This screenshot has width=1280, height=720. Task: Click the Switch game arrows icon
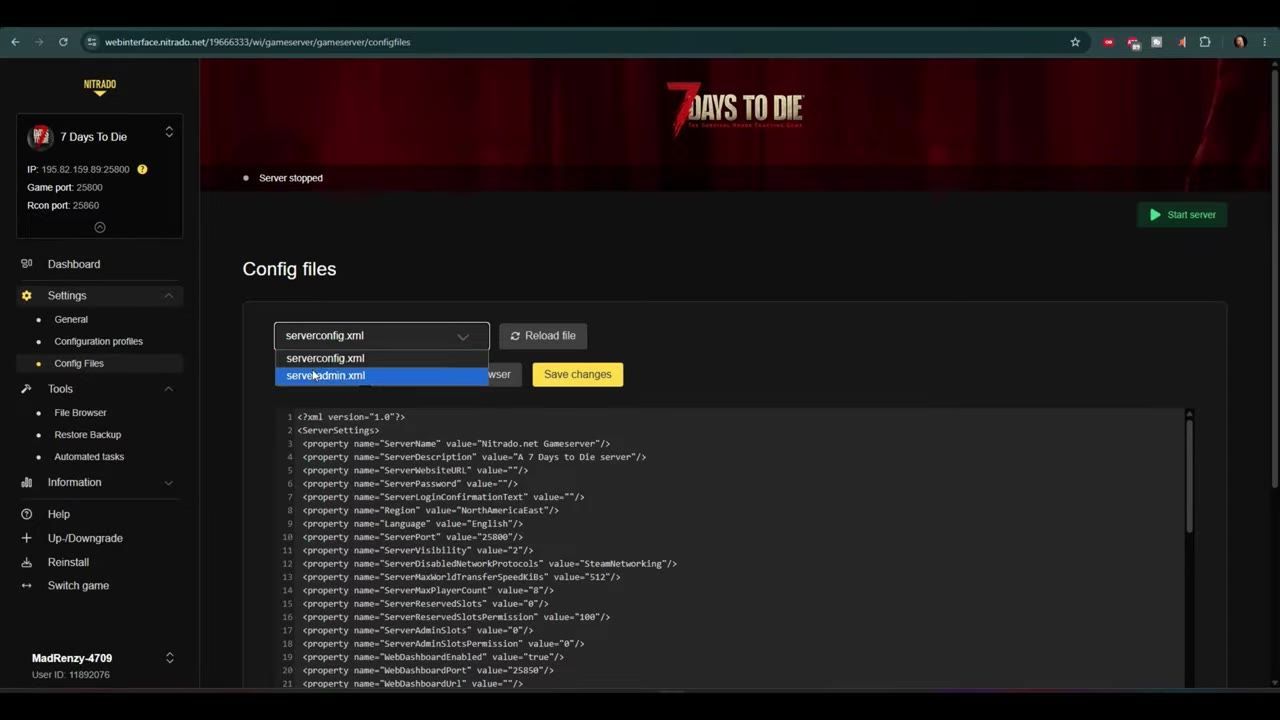click(27, 586)
